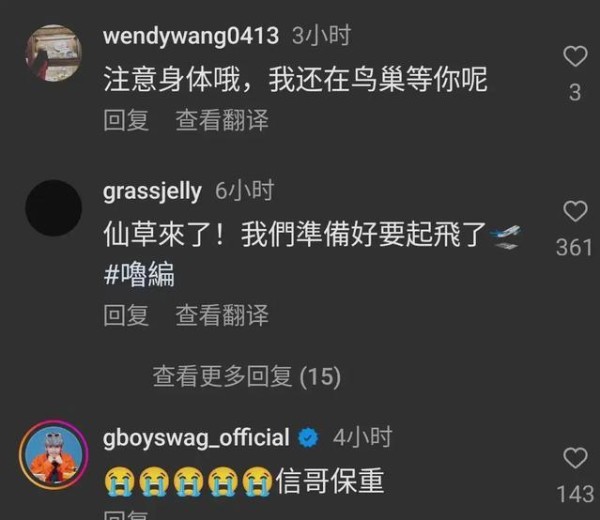Tap the 361 like count on grassjelly's comment
The width and height of the screenshot is (600, 520).
tap(574, 248)
